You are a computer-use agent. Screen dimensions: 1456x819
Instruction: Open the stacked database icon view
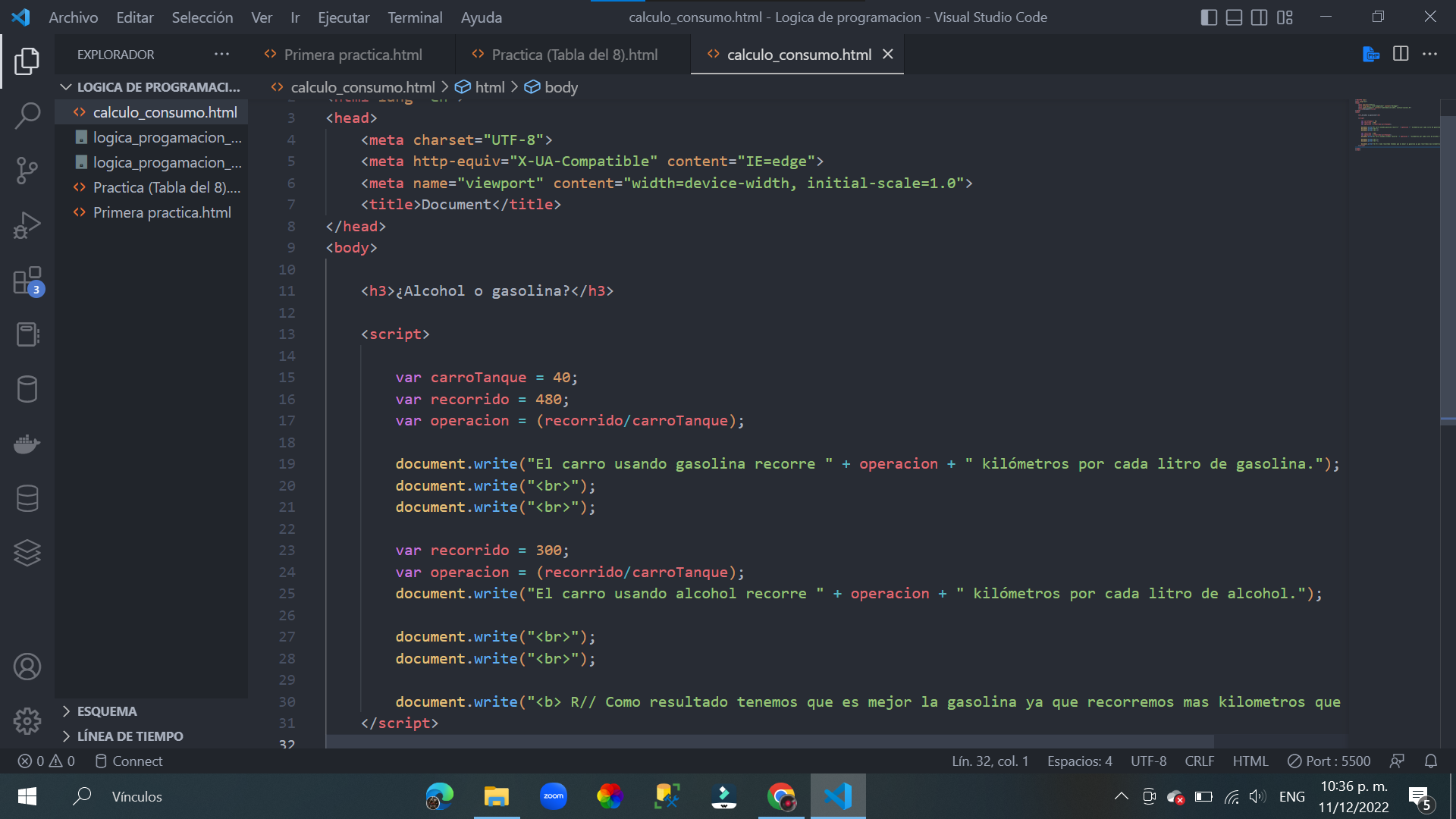click(x=27, y=498)
